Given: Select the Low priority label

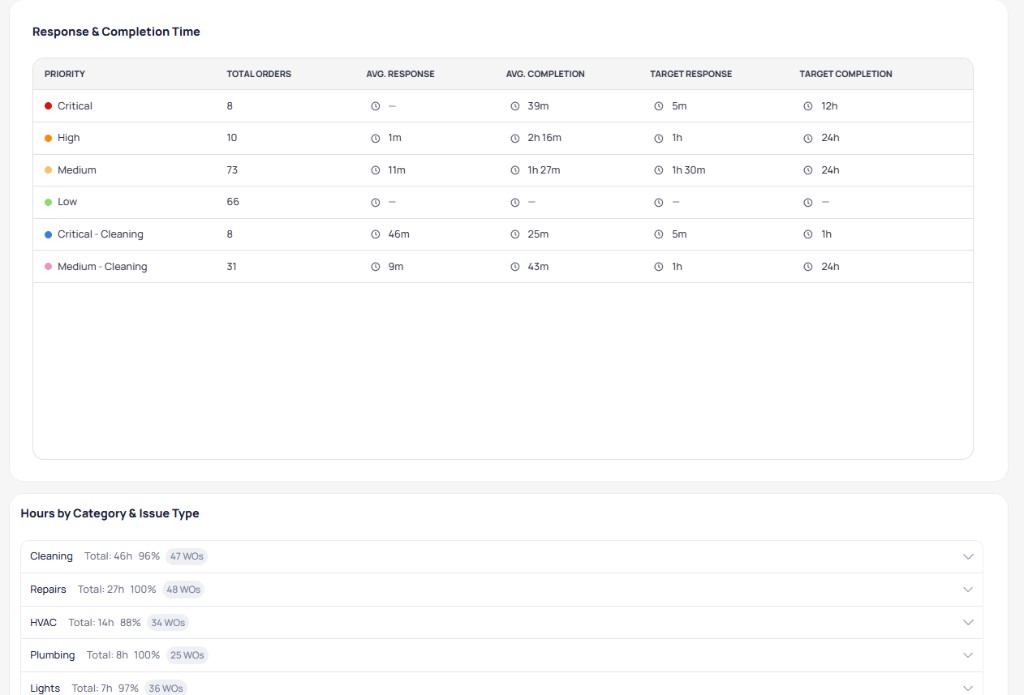Looking at the screenshot, I should tap(67, 202).
